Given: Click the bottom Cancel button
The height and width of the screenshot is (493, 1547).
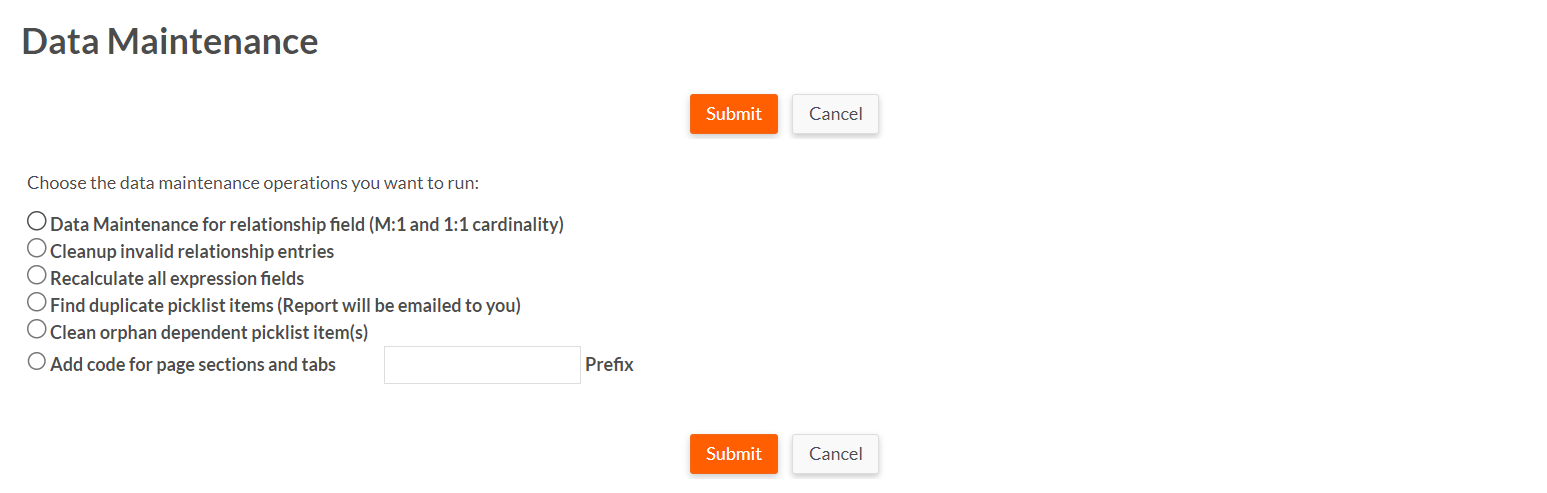Looking at the screenshot, I should click(x=836, y=454).
